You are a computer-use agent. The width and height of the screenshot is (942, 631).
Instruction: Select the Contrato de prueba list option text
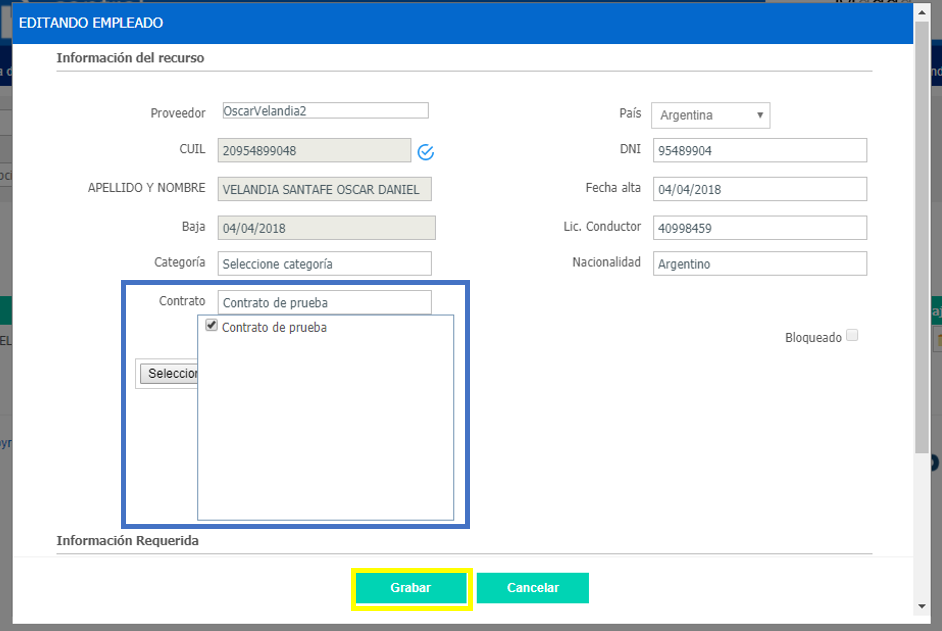(x=275, y=328)
